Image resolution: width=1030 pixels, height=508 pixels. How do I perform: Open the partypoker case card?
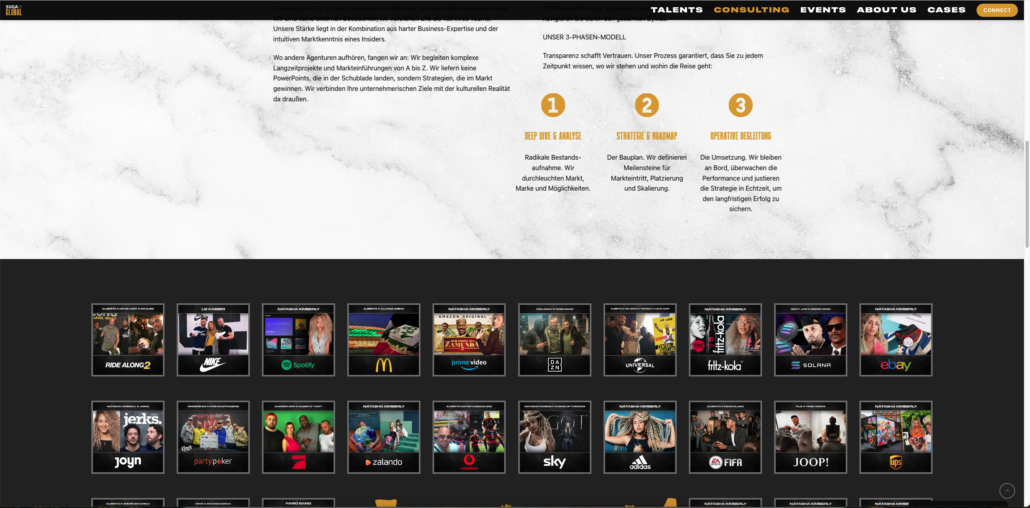(213, 437)
